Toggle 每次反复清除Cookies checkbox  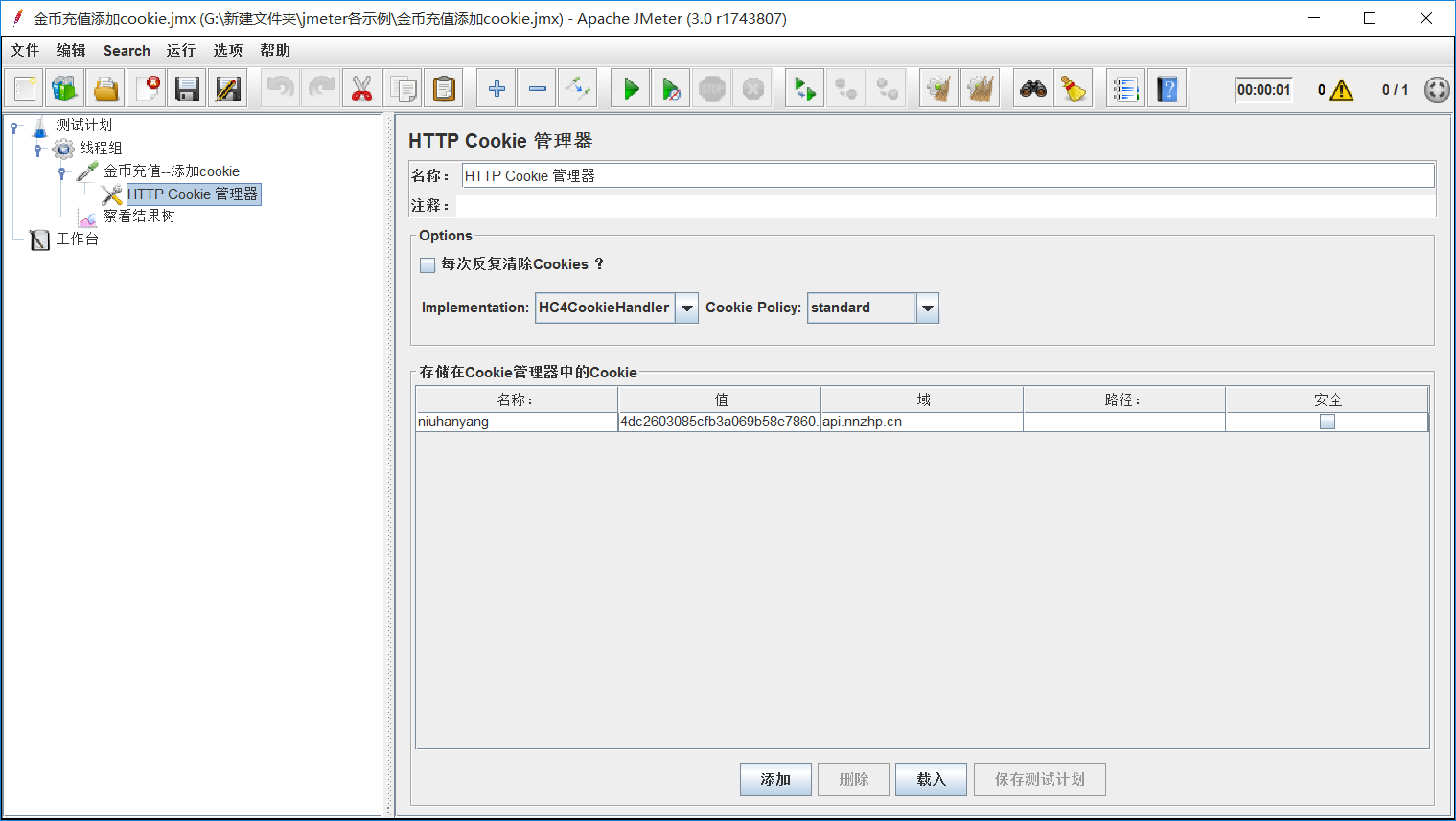[428, 265]
